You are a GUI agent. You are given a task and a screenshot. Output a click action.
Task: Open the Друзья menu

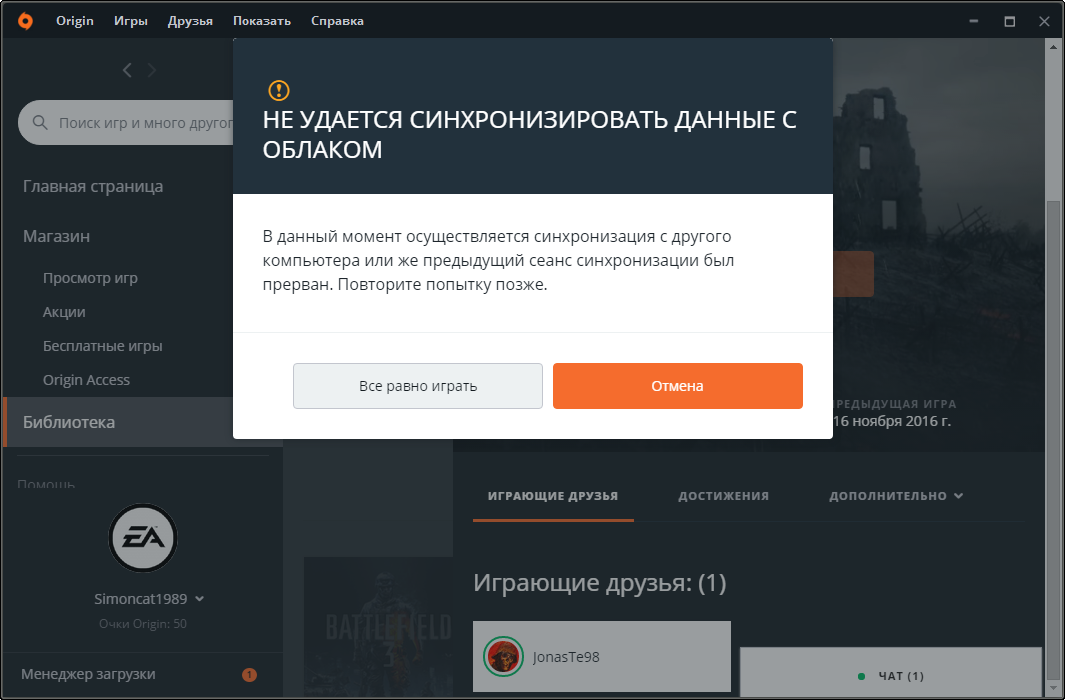pos(190,21)
